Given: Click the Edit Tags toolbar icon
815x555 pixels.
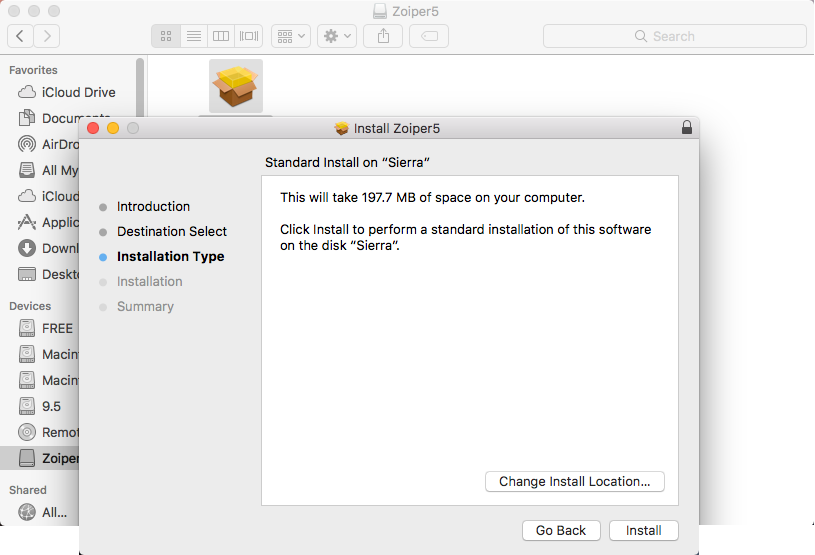Looking at the screenshot, I should [x=428, y=36].
